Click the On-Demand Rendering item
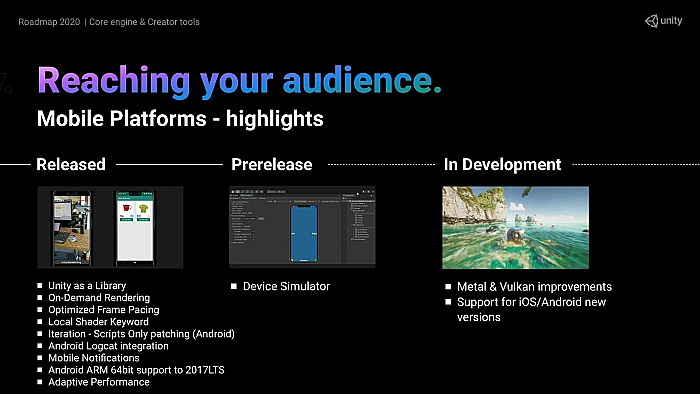The height and width of the screenshot is (394, 700). pos(99,298)
